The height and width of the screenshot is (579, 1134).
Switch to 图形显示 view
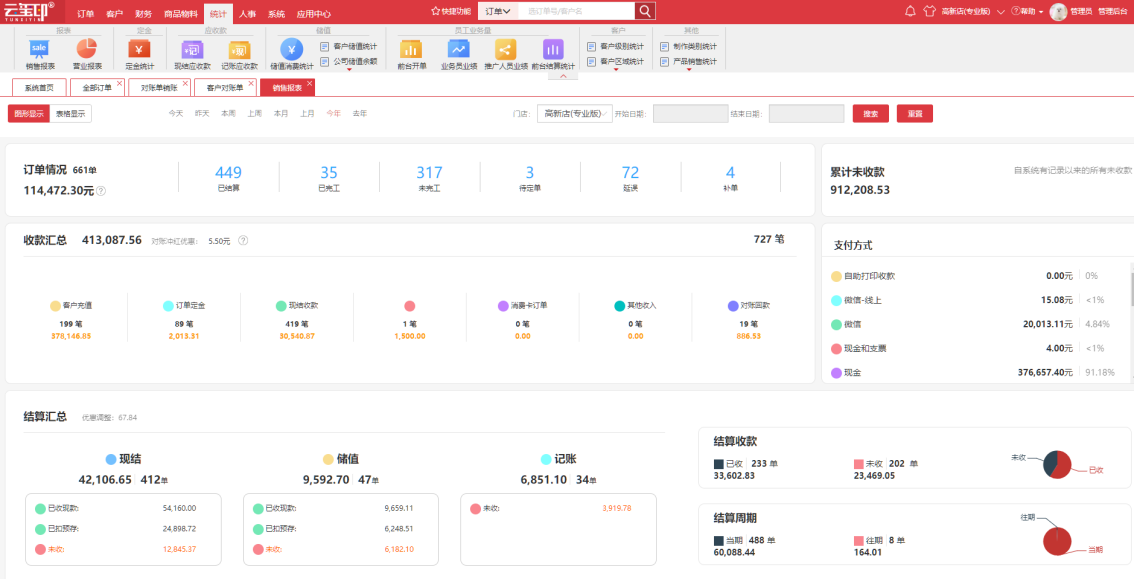29,113
